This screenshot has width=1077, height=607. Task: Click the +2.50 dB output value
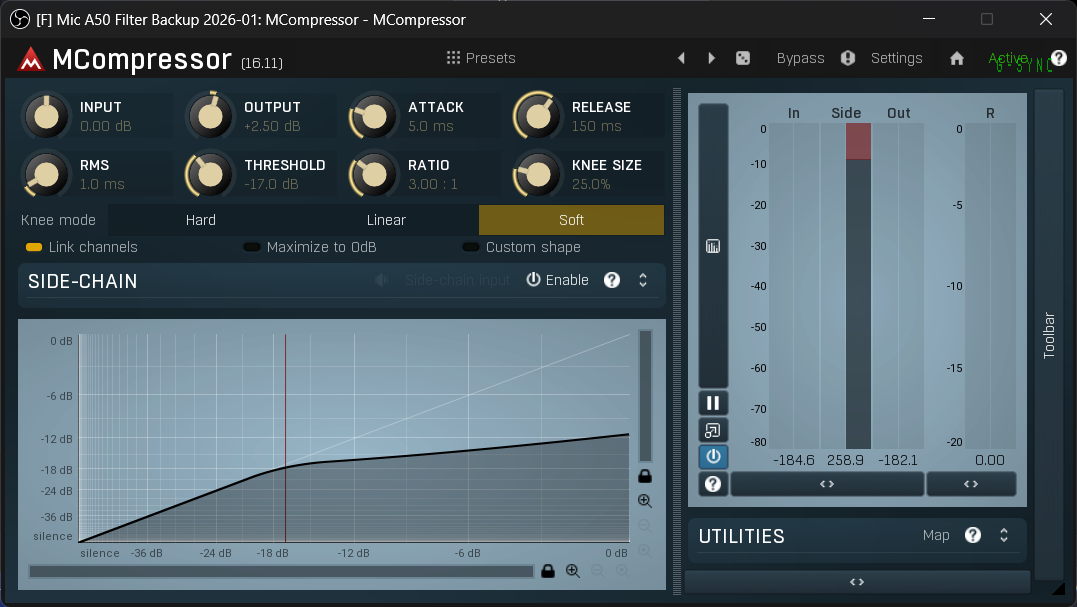click(272, 126)
